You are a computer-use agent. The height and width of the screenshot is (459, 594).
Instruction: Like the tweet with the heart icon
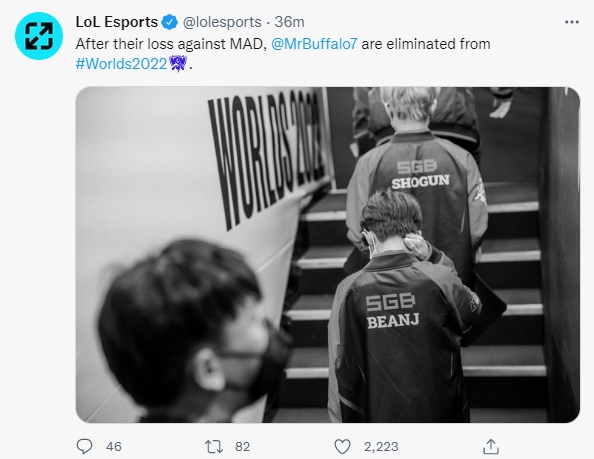[342, 447]
